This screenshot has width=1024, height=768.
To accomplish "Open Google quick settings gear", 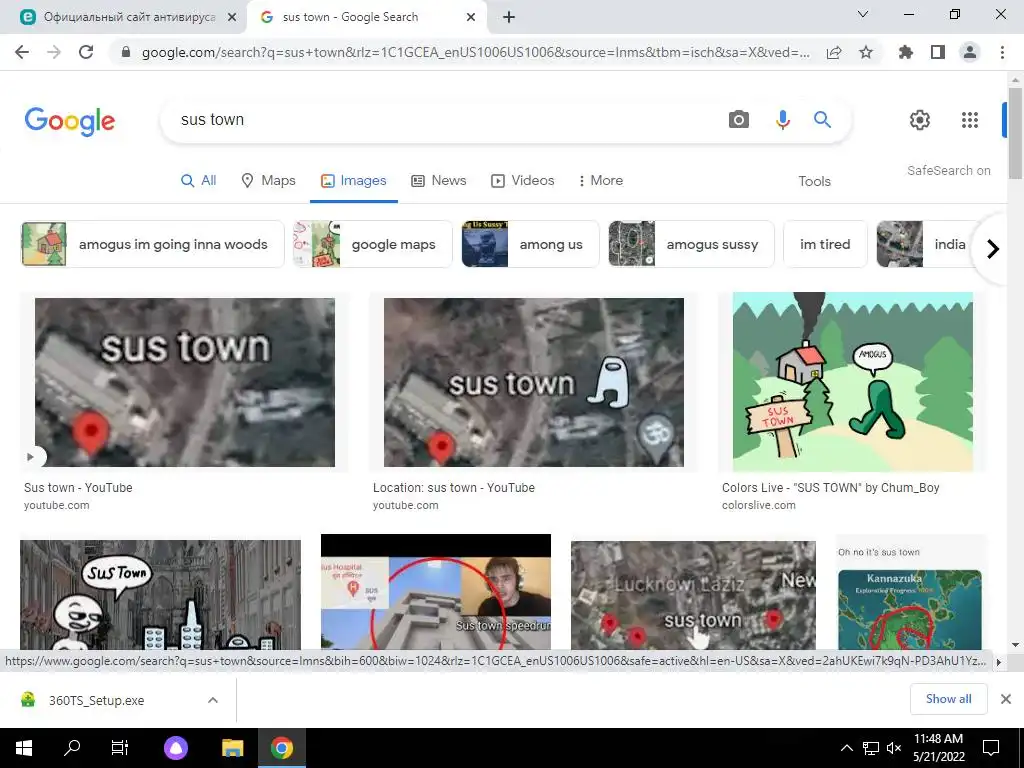I will [x=920, y=120].
